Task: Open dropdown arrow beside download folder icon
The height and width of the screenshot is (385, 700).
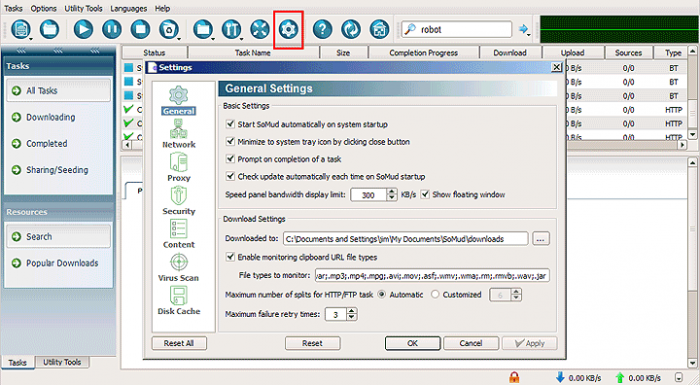Action: [213, 38]
